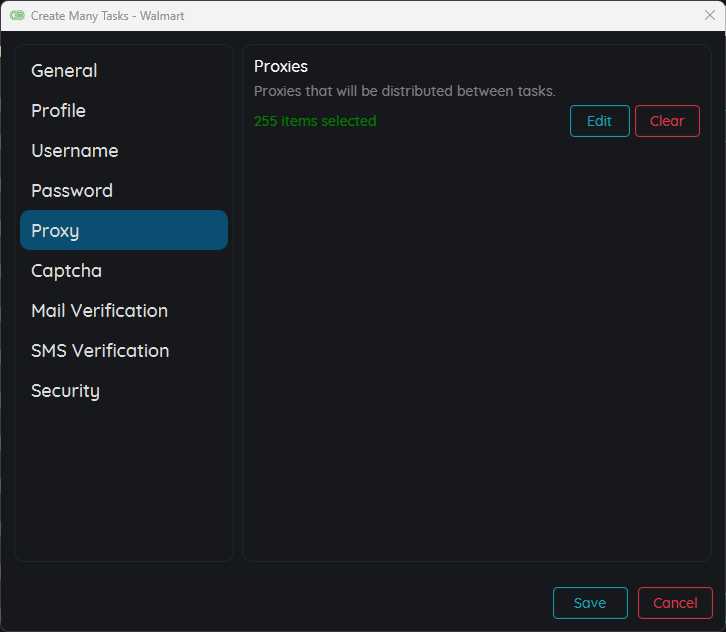Select the highlighted Proxy tab
726x632 pixels.
point(123,230)
